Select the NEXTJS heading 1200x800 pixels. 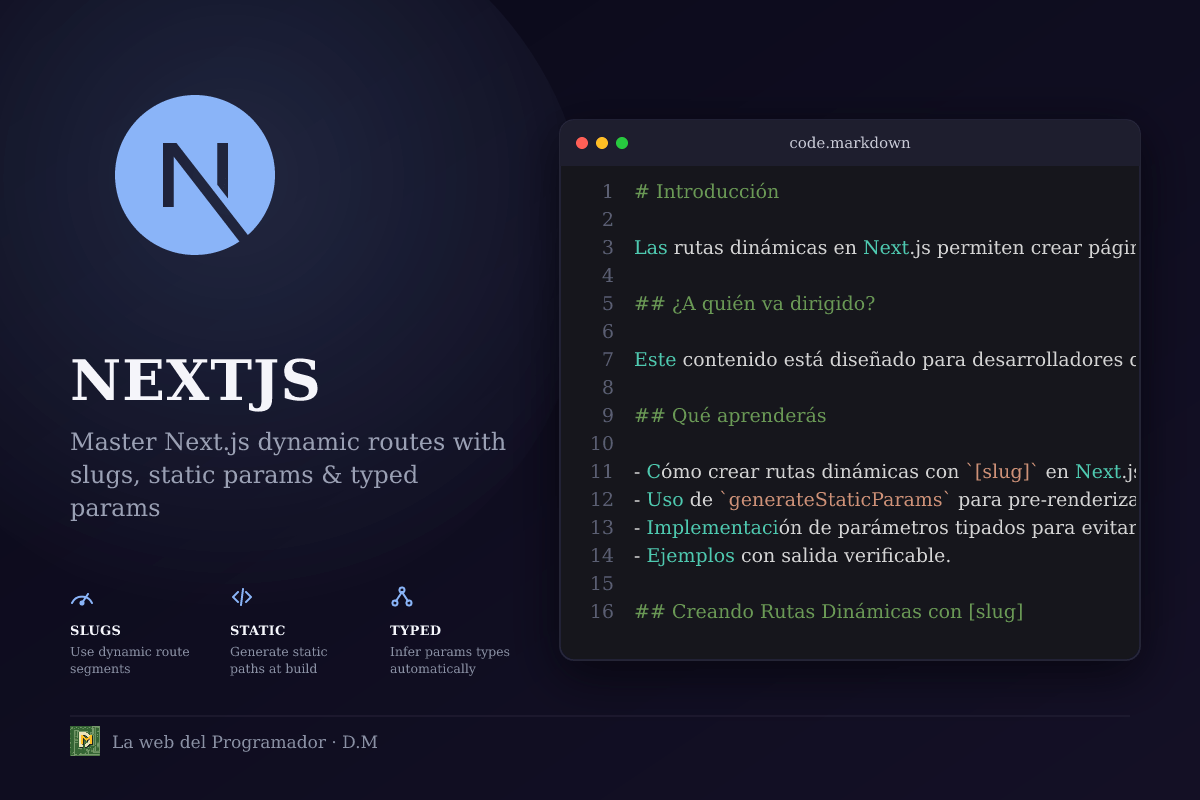[195, 381]
